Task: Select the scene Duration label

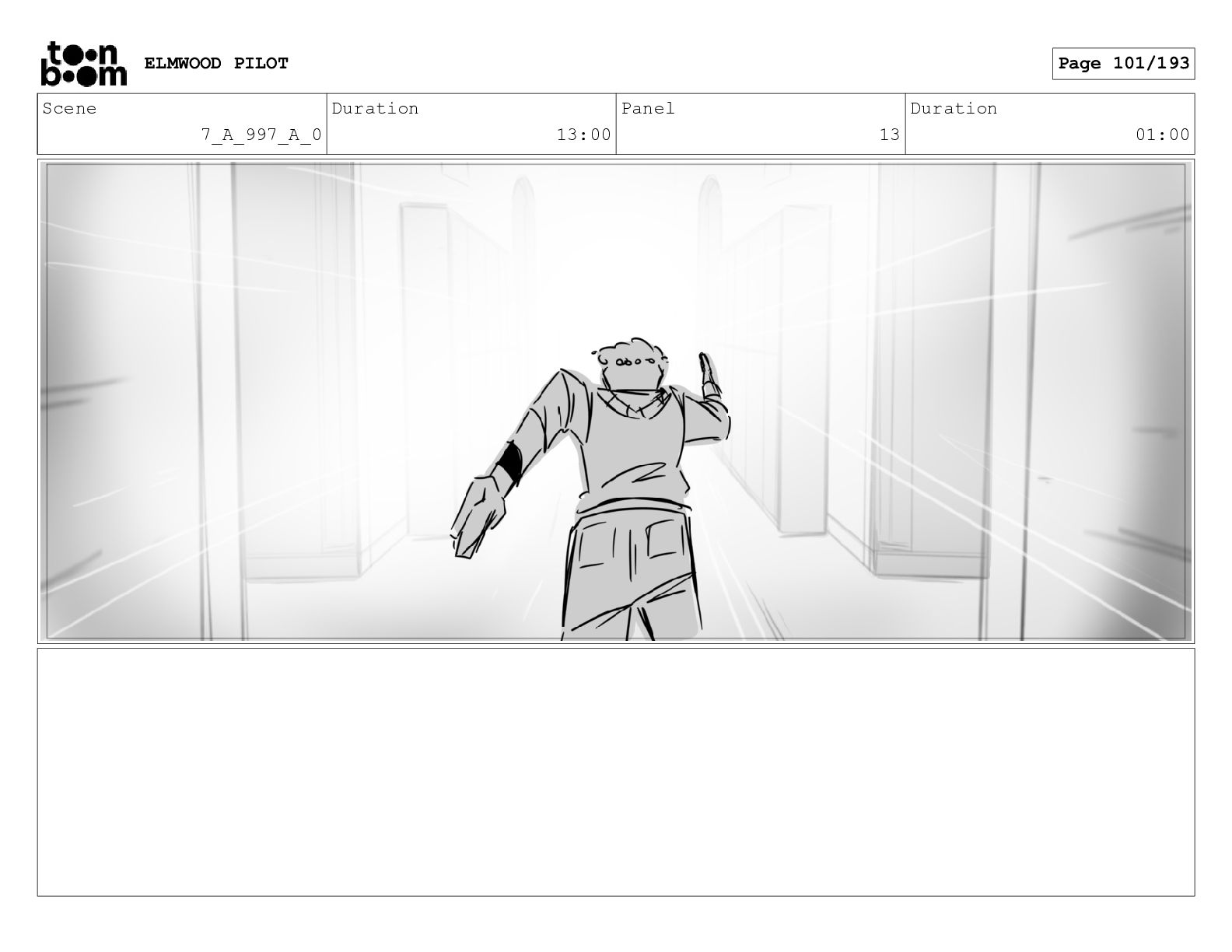Action: (375, 108)
